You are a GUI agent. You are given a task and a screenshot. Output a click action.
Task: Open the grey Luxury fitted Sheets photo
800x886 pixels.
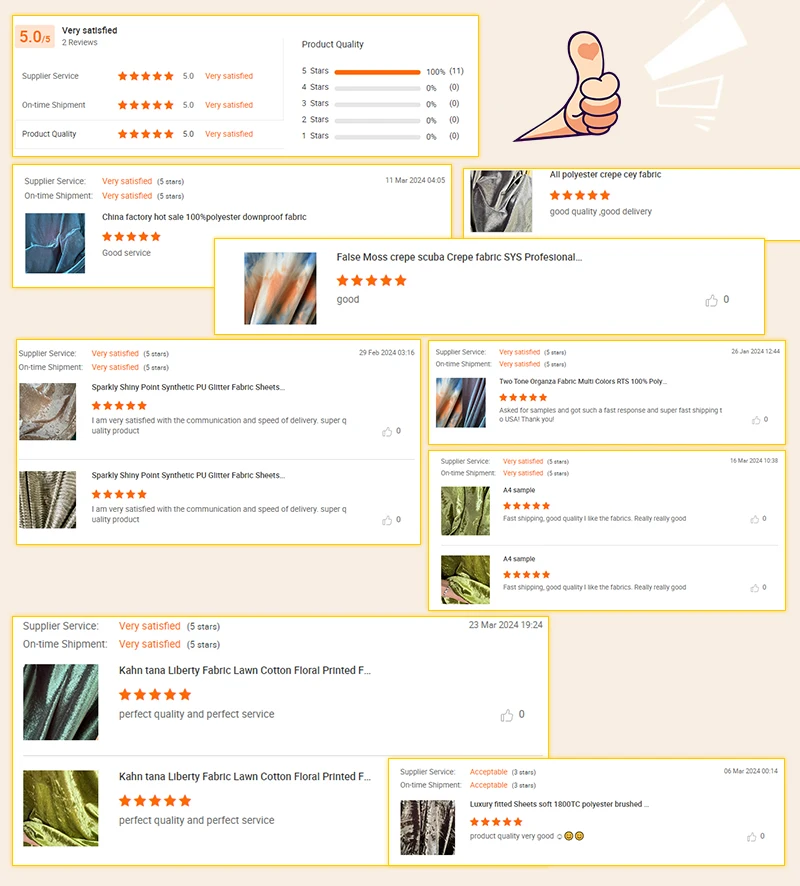click(x=428, y=827)
